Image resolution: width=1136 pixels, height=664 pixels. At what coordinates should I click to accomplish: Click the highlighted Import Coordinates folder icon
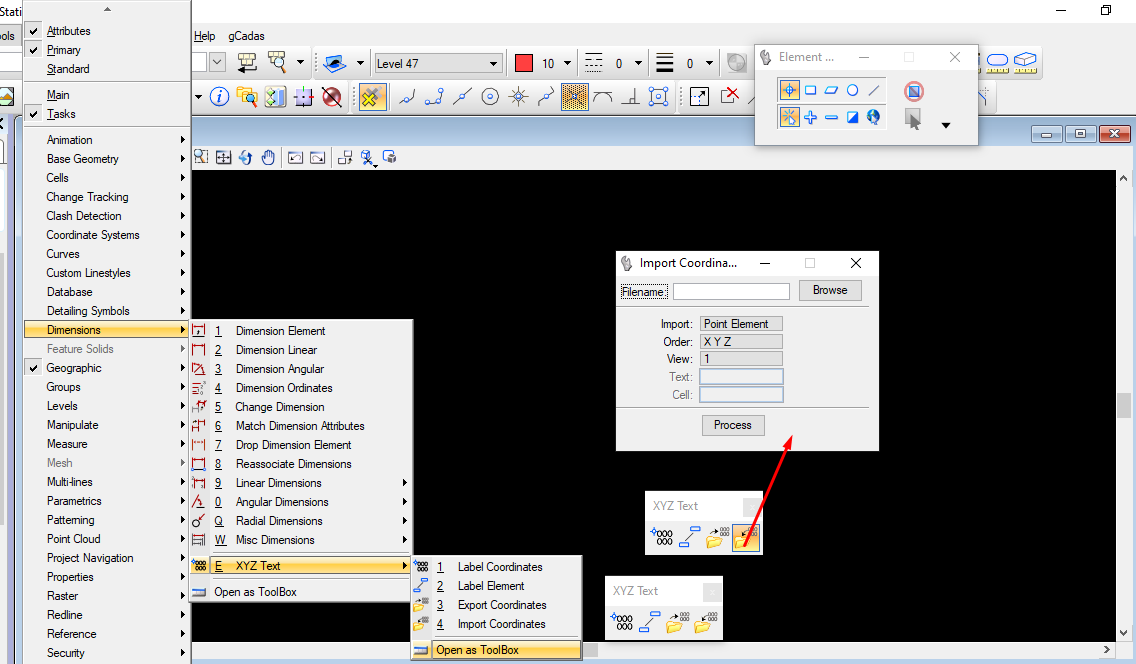(x=746, y=538)
